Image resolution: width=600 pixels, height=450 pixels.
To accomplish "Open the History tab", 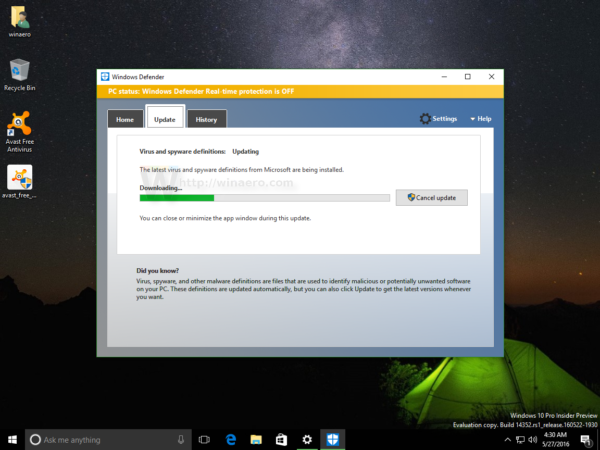I will [x=206, y=119].
